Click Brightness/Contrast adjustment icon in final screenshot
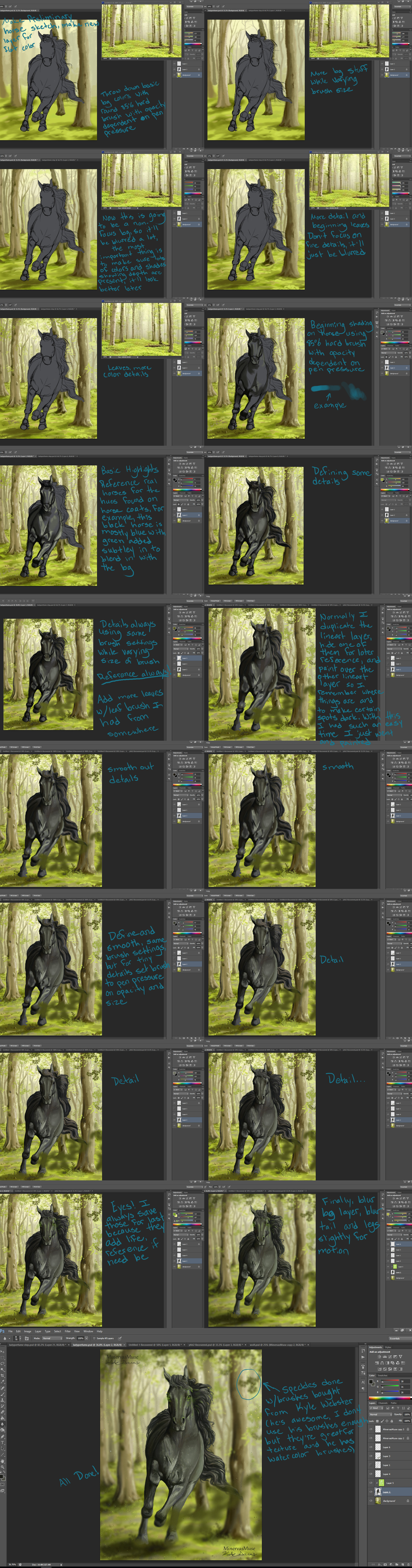 (379, 1357)
